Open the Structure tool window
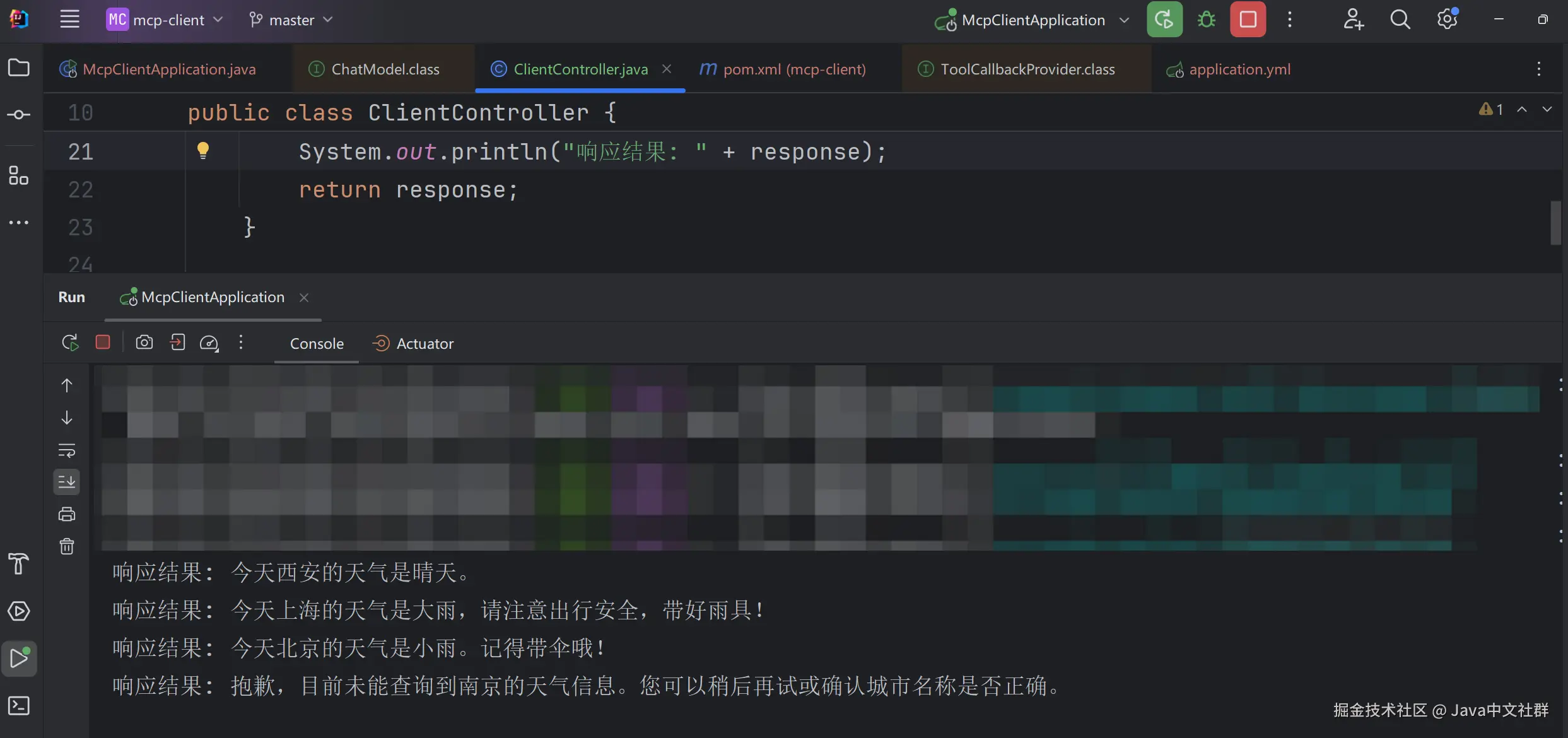 click(x=19, y=175)
